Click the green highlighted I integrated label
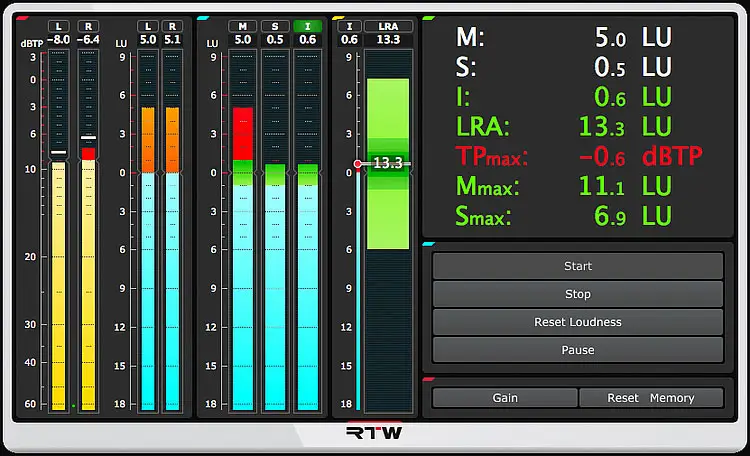 308,26
